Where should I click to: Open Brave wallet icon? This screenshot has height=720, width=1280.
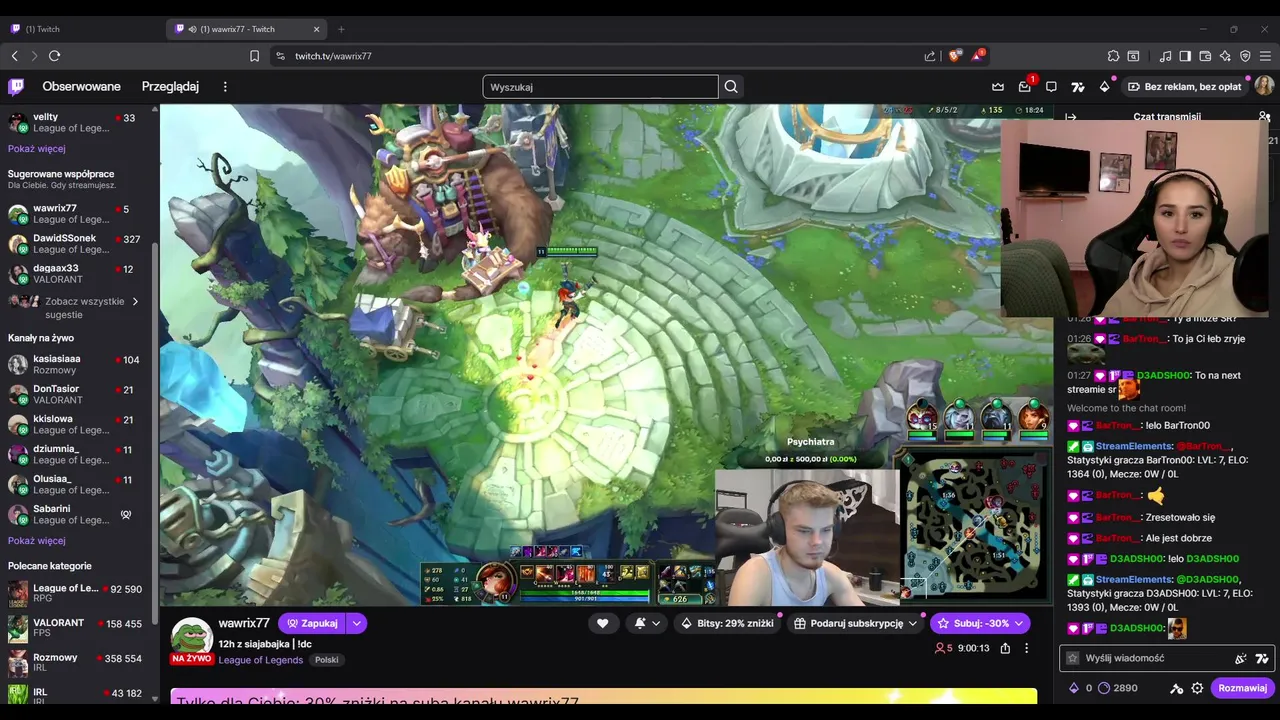(x=1205, y=56)
